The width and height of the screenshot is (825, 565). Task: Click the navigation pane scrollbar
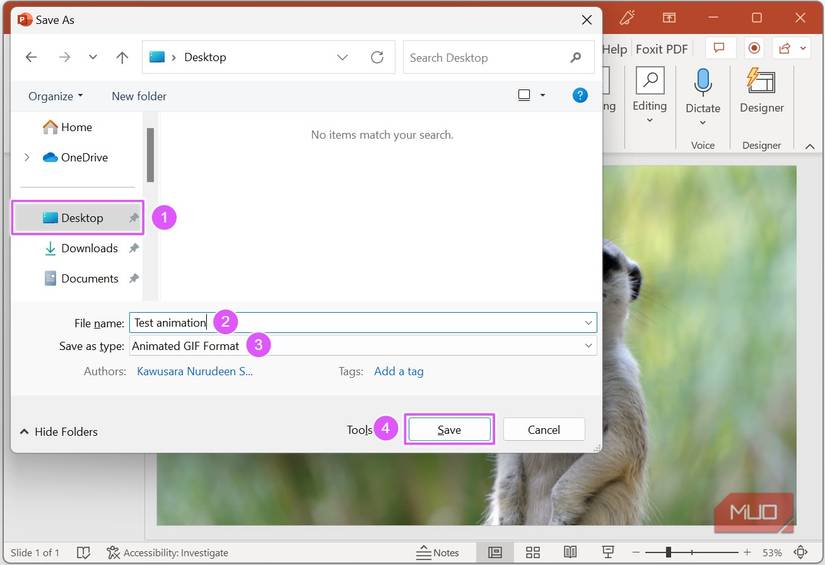point(150,155)
